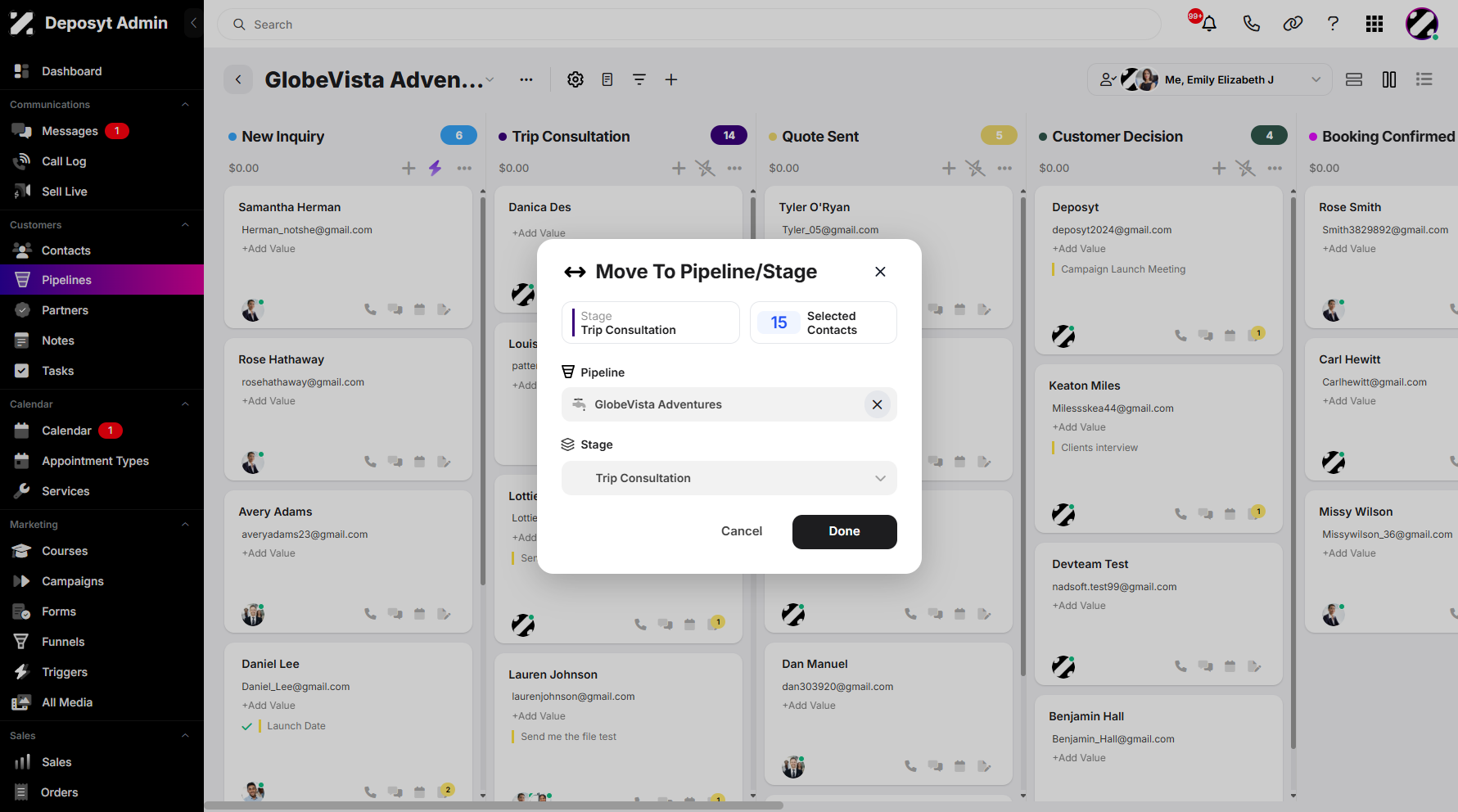This screenshot has width=1458, height=812.
Task: Click +Add Value on Samantha Herman card
Action: tap(269, 249)
